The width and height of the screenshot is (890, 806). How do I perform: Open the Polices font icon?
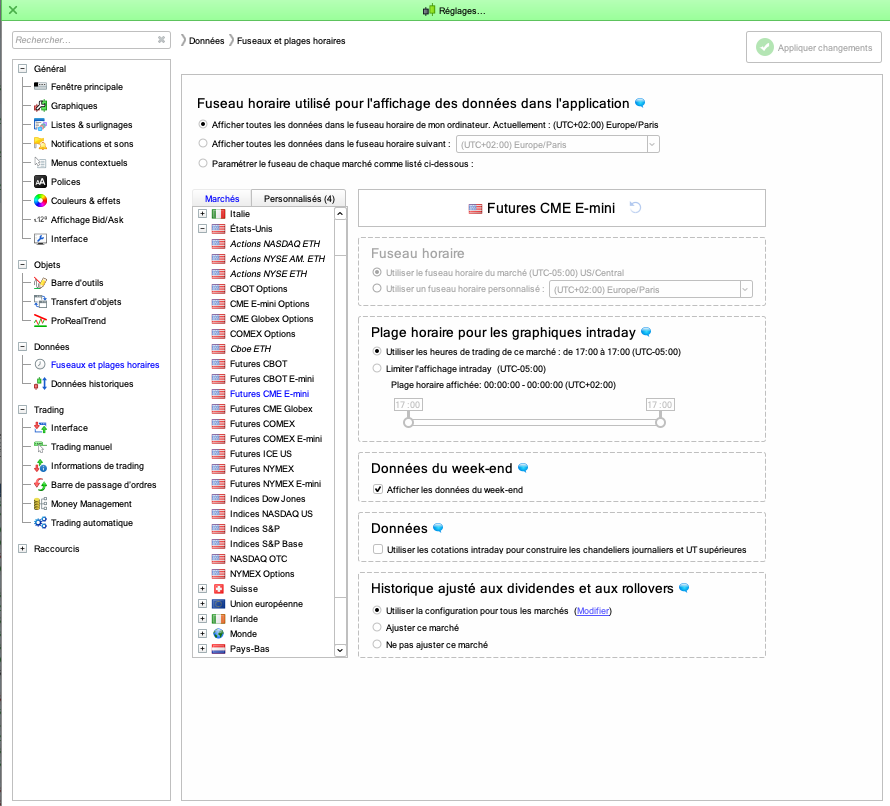[40, 182]
